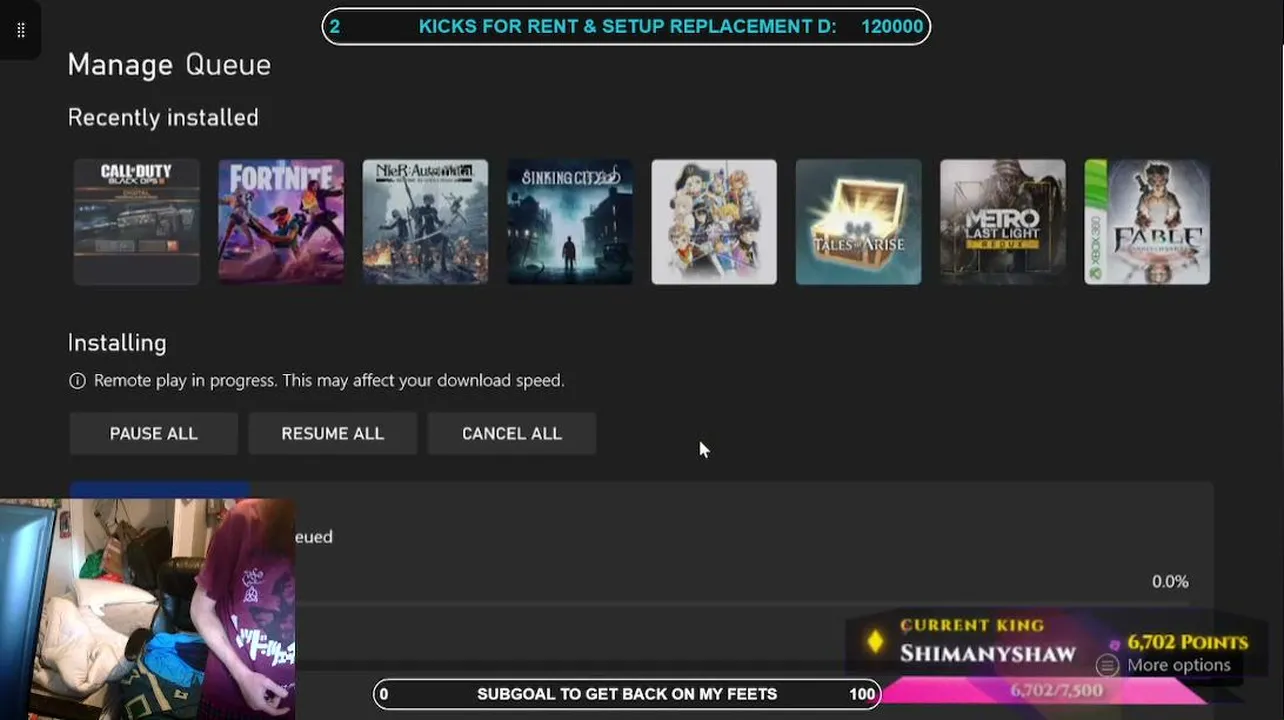
Task: Click the yellow diamond icon beside Current King
Action: click(875, 642)
